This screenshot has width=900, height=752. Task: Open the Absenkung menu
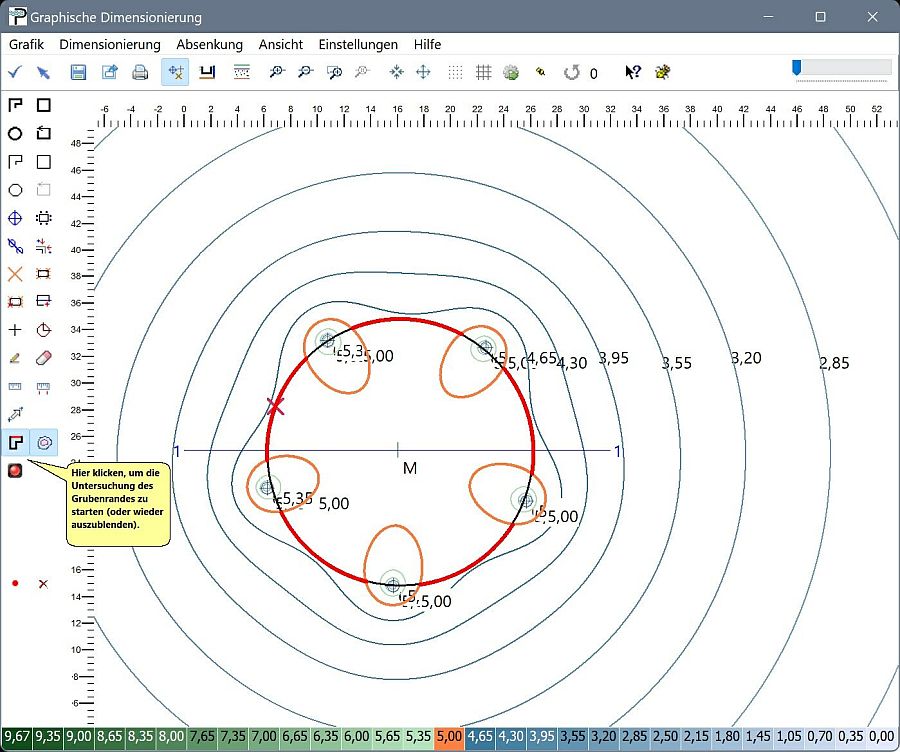click(209, 44)
